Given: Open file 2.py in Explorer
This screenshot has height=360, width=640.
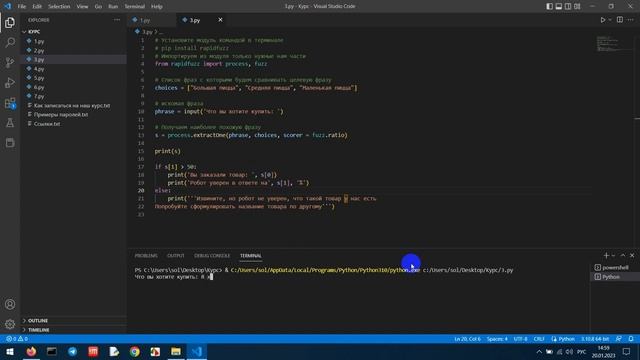Looking at the screenshot, I should (74, 51).
